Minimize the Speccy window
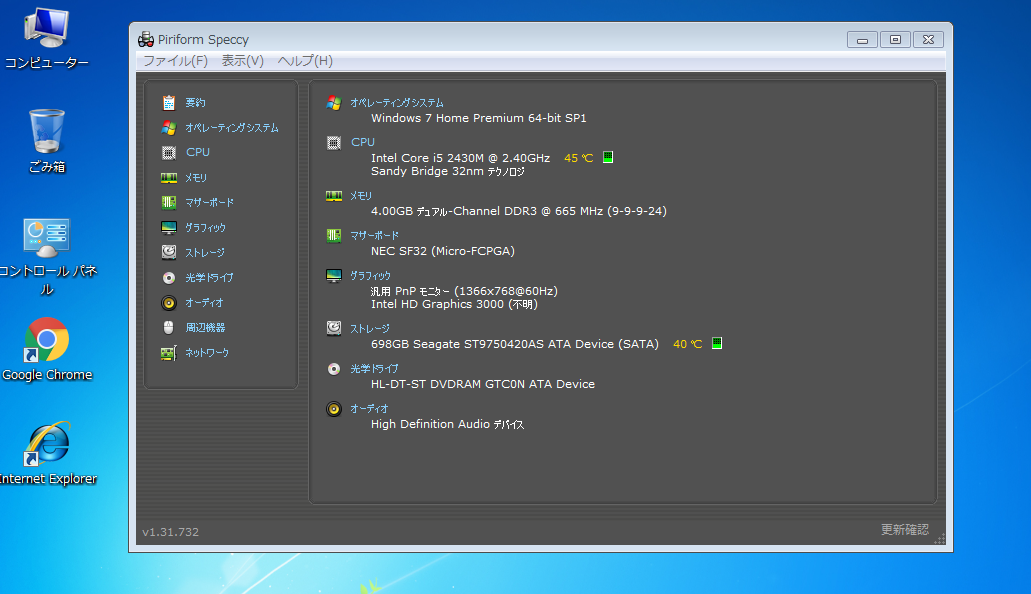The image size is (1031, 594). click(862, 40)
